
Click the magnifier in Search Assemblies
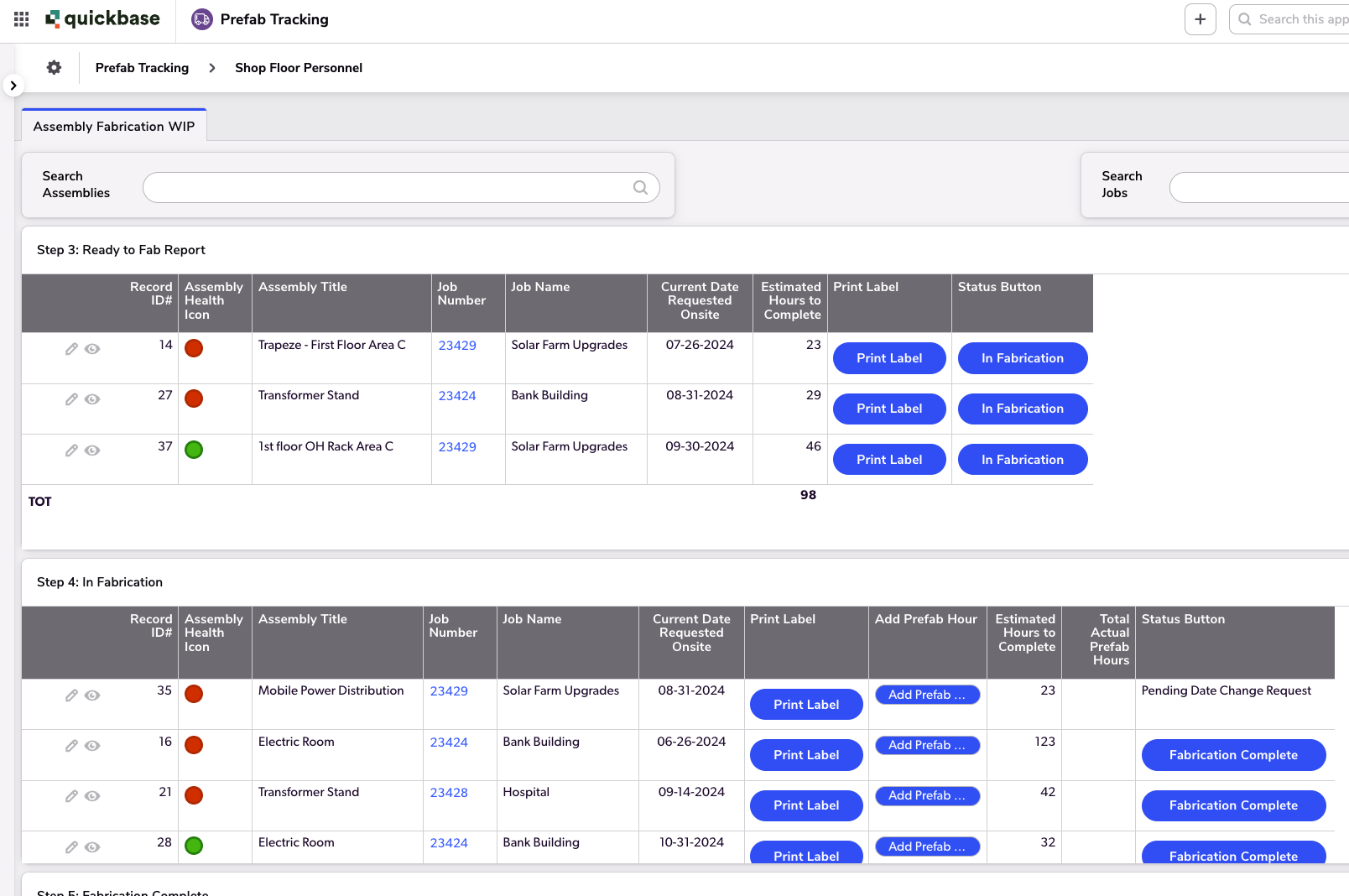(640, 188)
